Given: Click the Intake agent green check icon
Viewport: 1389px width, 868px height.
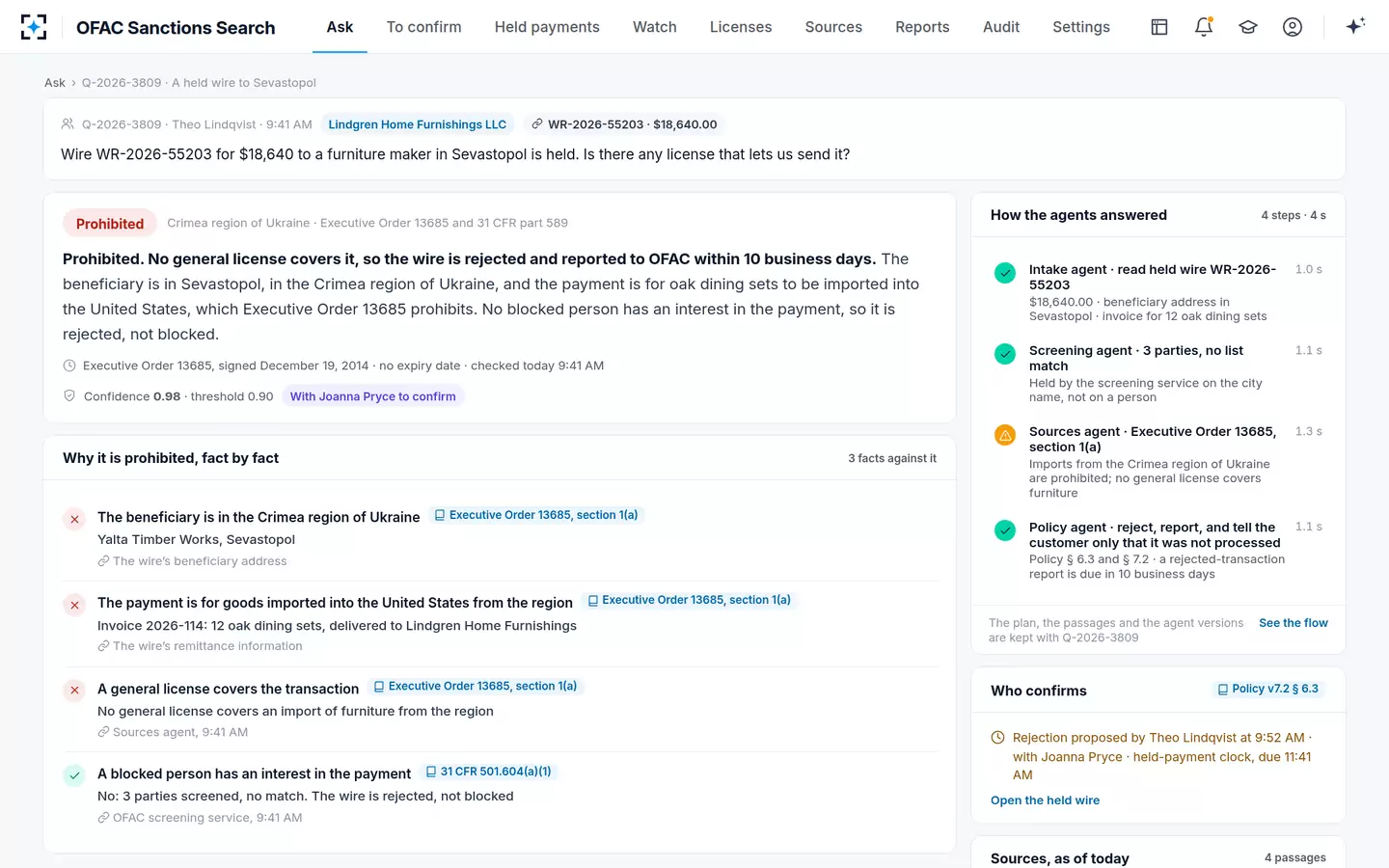Looking at the screenshot, I should click(x=1005, y=273).
